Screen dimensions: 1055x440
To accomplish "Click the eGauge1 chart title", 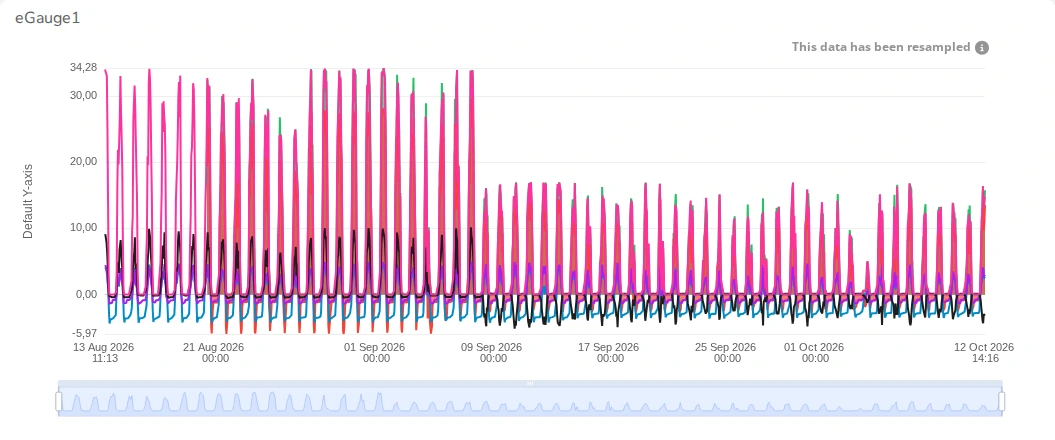I will 48,18.
